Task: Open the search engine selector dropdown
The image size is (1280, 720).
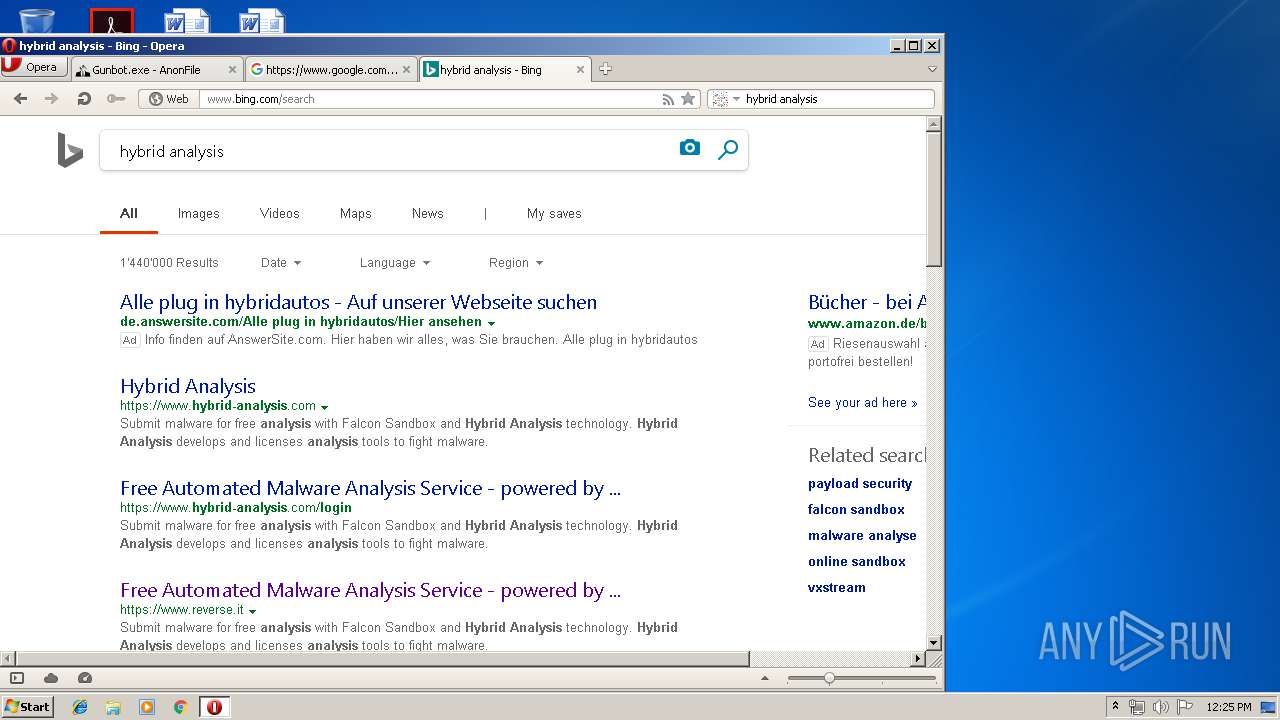Action: (x=725, y=99)
